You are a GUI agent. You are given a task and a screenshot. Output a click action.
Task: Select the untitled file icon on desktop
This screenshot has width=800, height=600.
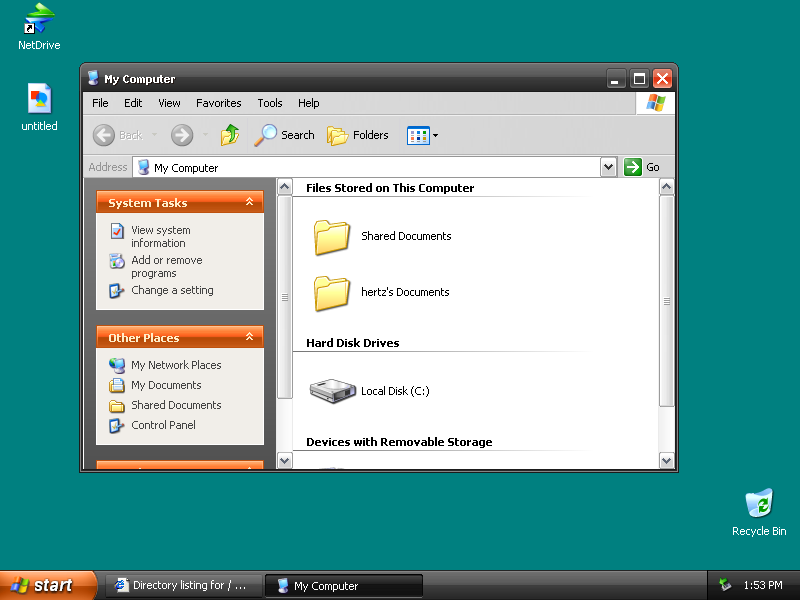pos(39,98)
